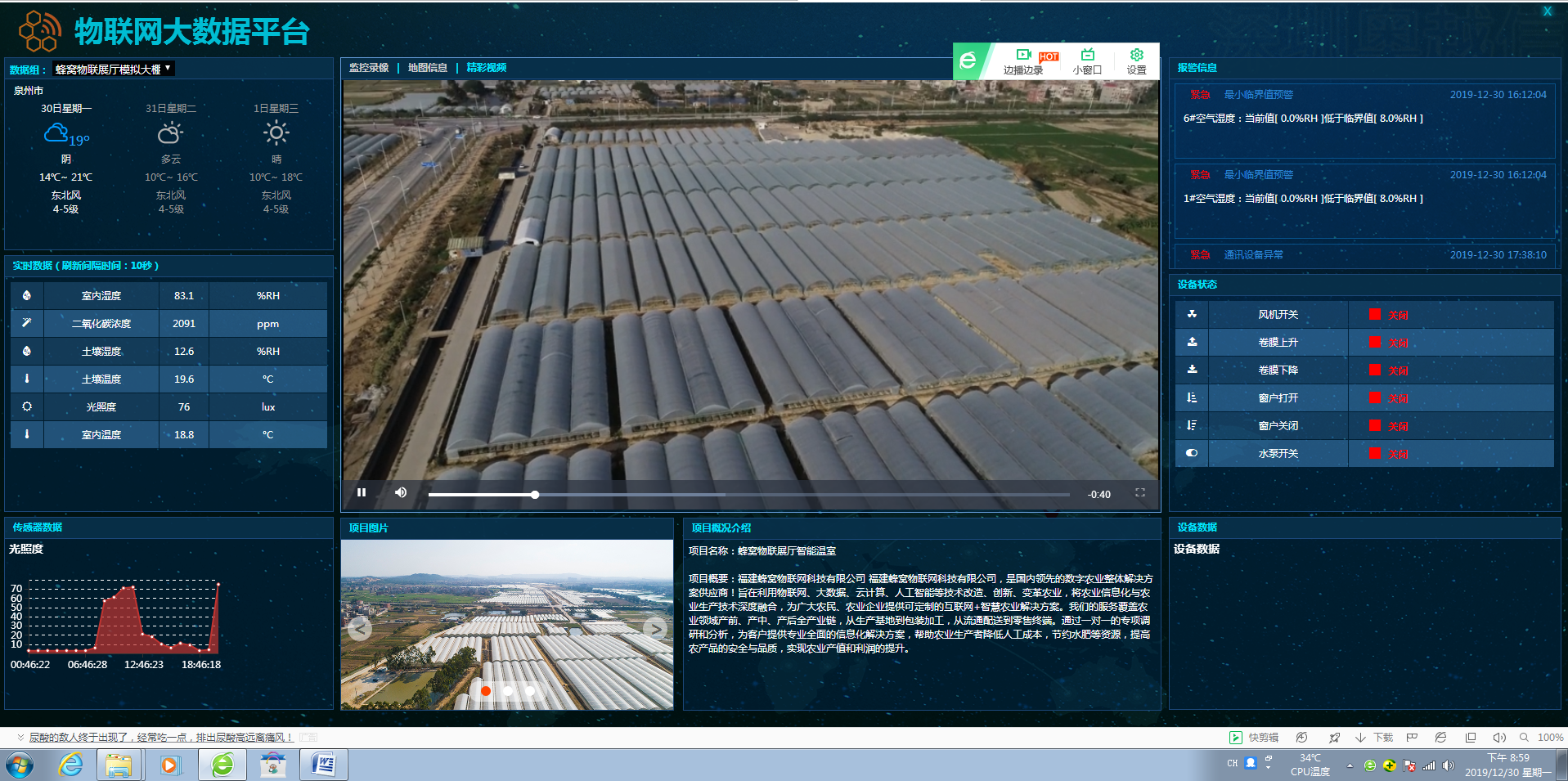The width and height of the screenshot is (1568, 781).
Task: Click the upload icon beside 卷膜上升
Action: 1192,342
